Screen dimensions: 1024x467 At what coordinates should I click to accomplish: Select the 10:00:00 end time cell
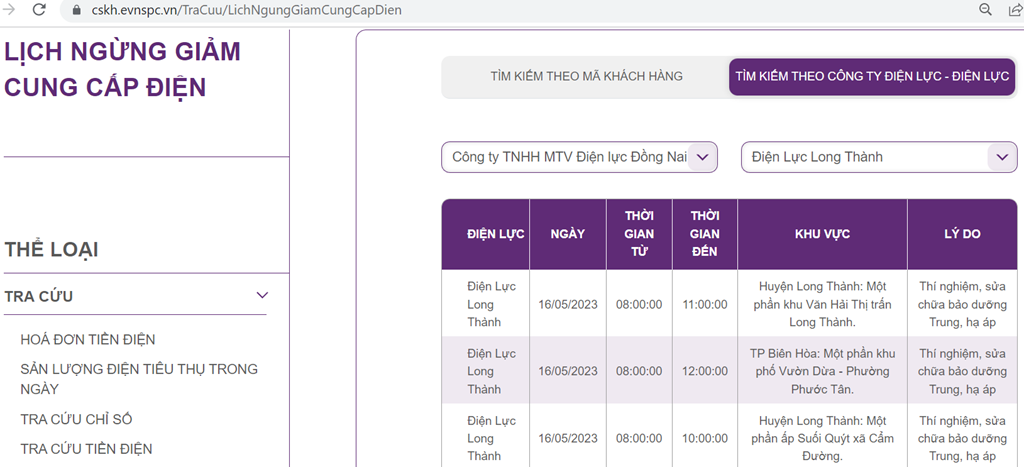(705, 438)
